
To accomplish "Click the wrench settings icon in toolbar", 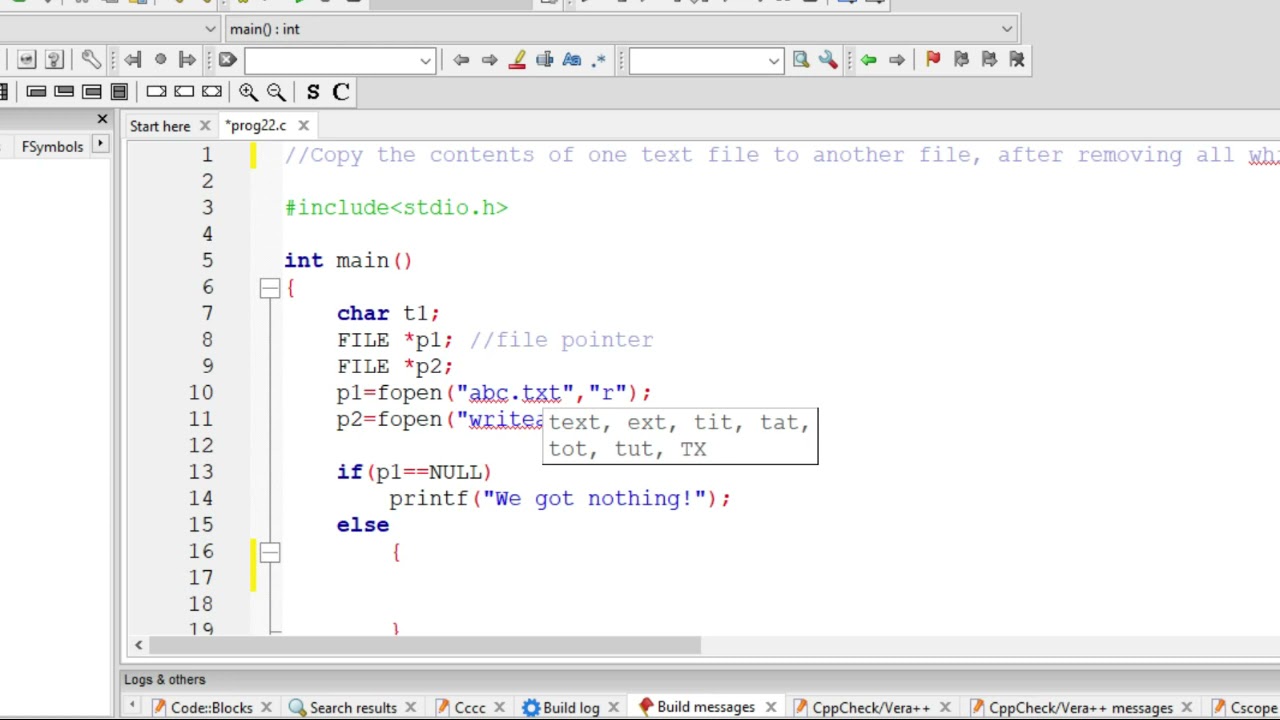I will 90,60.
